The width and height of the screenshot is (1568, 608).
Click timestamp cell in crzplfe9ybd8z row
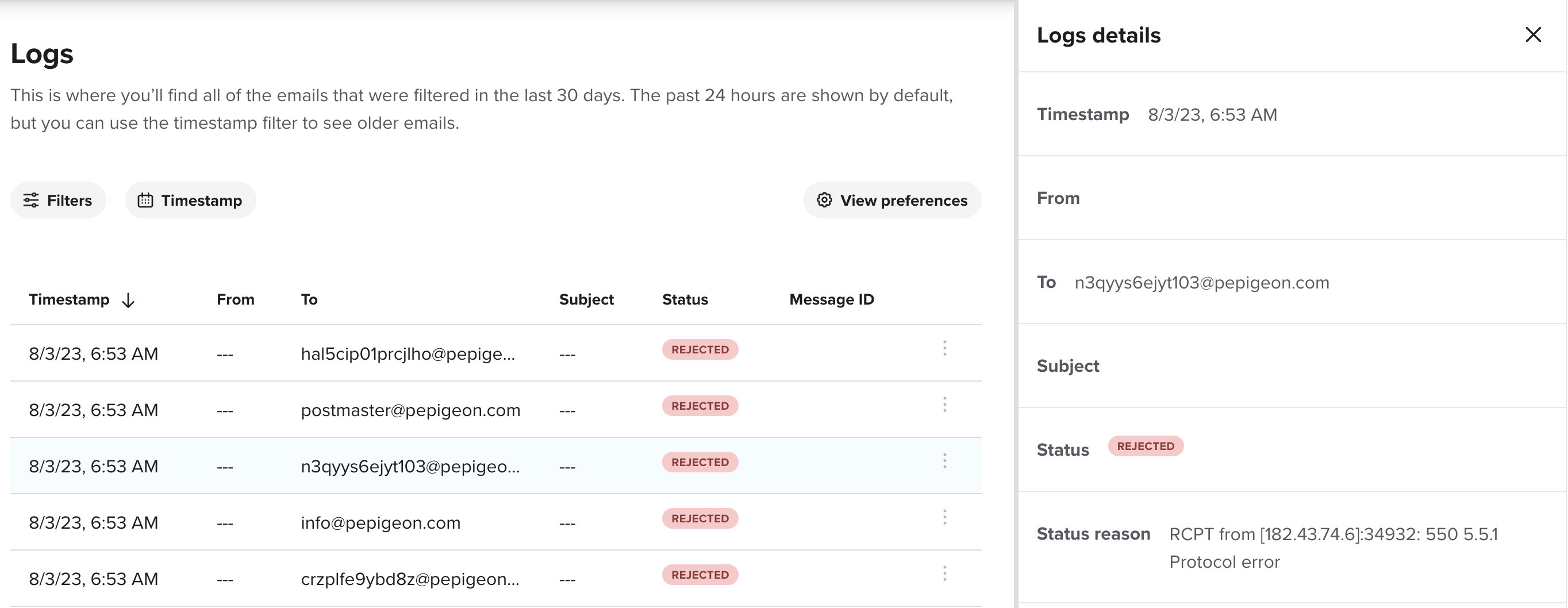click(x=93, y=579)
